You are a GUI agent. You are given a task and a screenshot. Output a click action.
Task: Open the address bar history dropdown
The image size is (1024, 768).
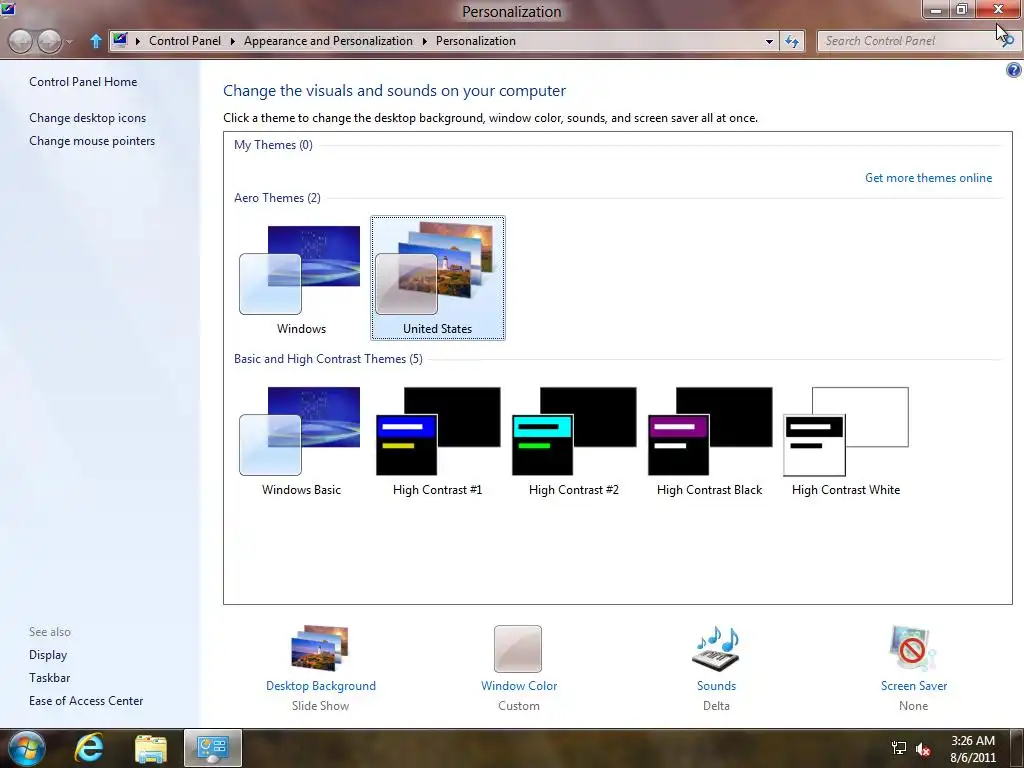[769, 41]
